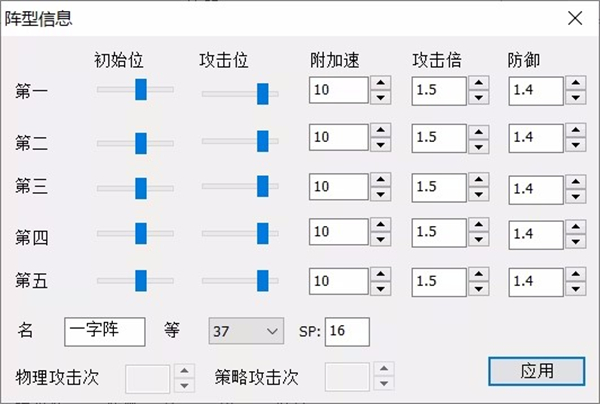Viewport: 600px width, 404px height.
Task: Decrease the 物理攻击次 value
Action: 184,386
